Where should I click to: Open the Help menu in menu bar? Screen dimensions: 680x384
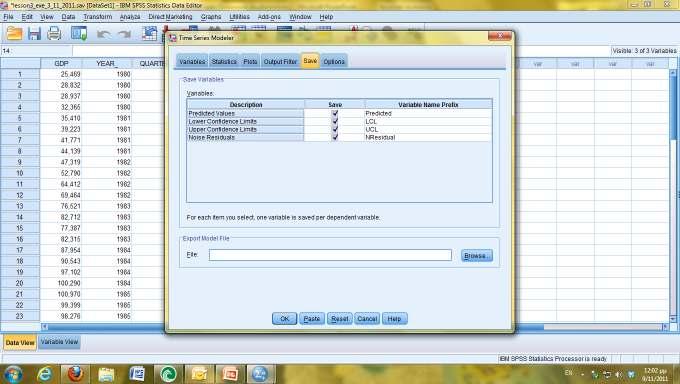tap(326, 17)
